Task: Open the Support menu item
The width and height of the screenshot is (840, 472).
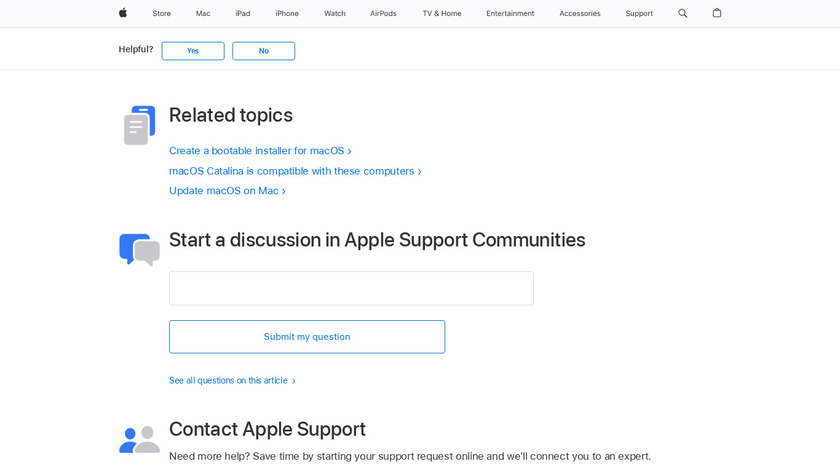Action: click(639, 13)
